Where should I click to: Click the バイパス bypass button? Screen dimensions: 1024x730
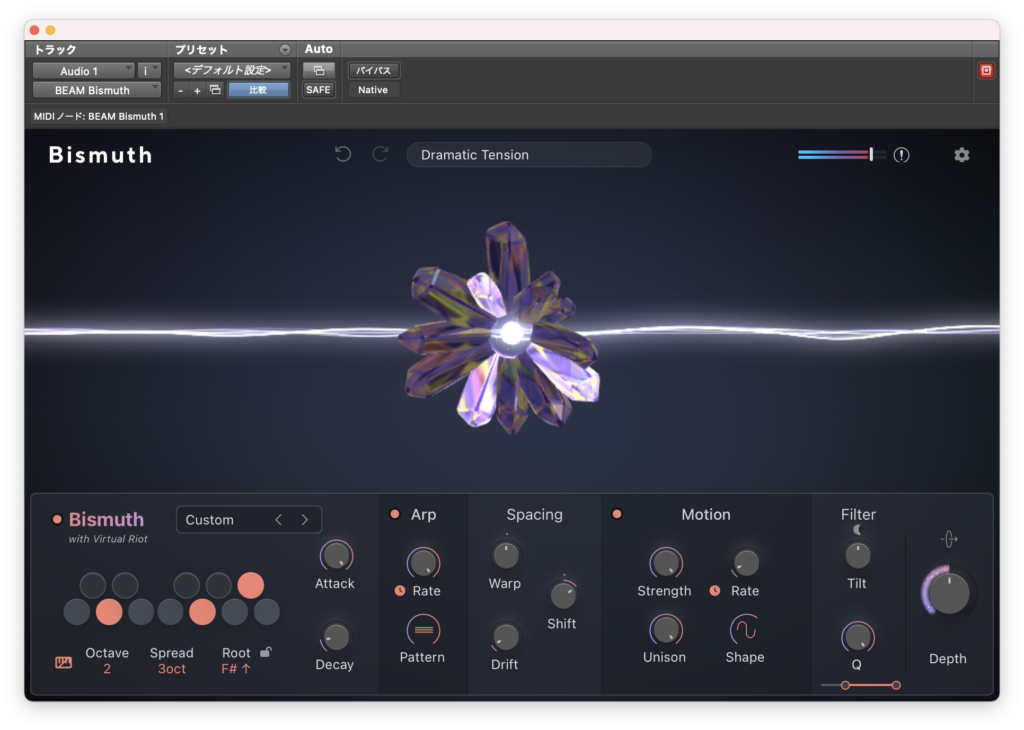tap(374, 70)
